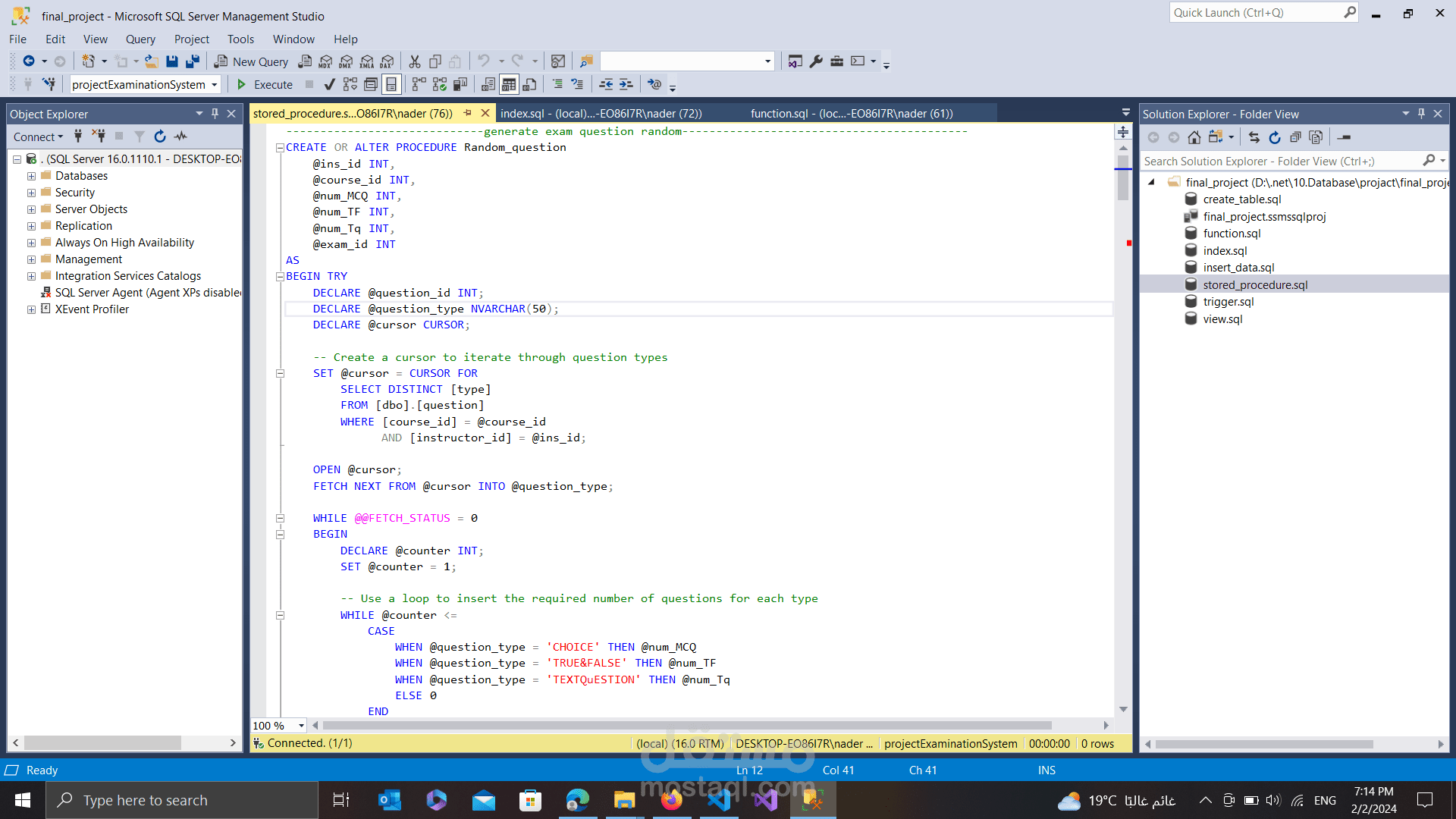Click the Save file icon
1456x819 pixels.
coord(172,61)
